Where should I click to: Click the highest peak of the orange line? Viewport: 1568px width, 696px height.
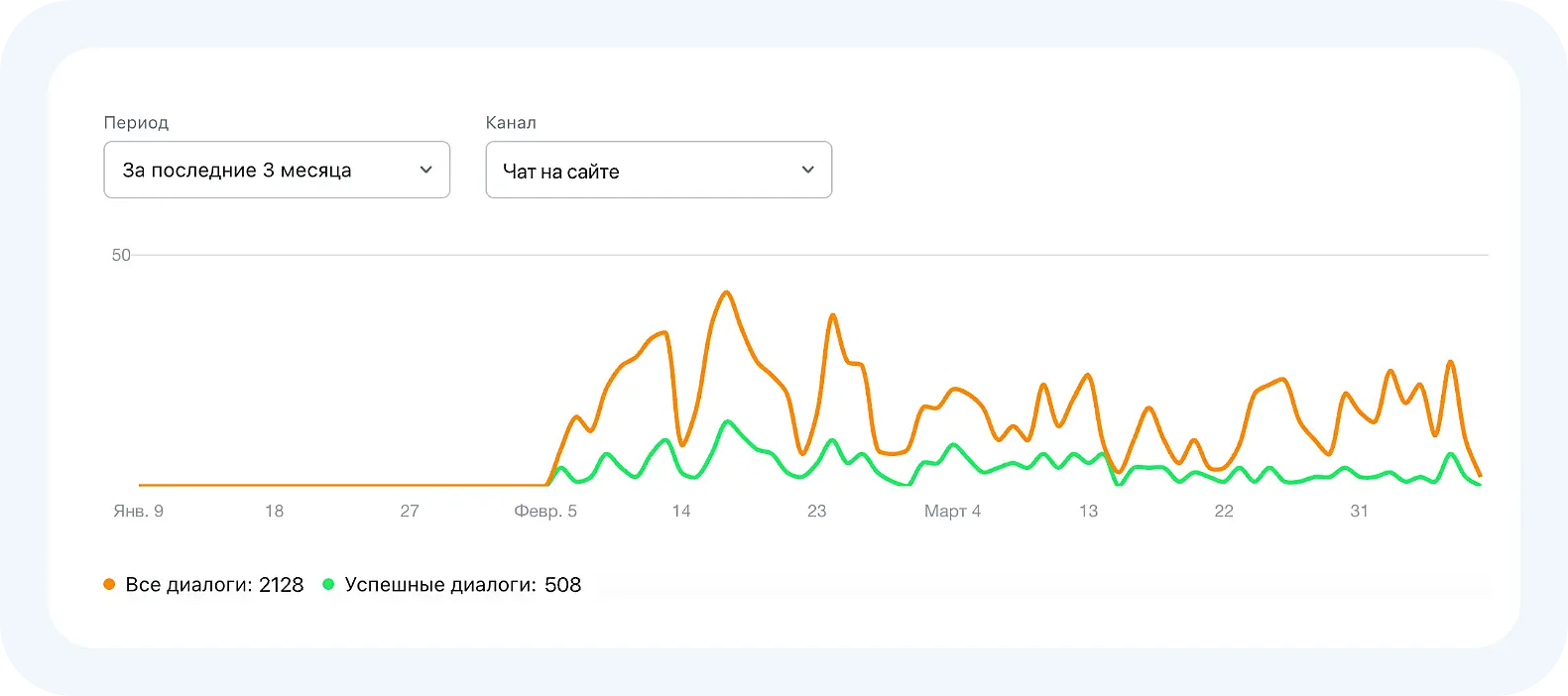click(x=726, y=292)
